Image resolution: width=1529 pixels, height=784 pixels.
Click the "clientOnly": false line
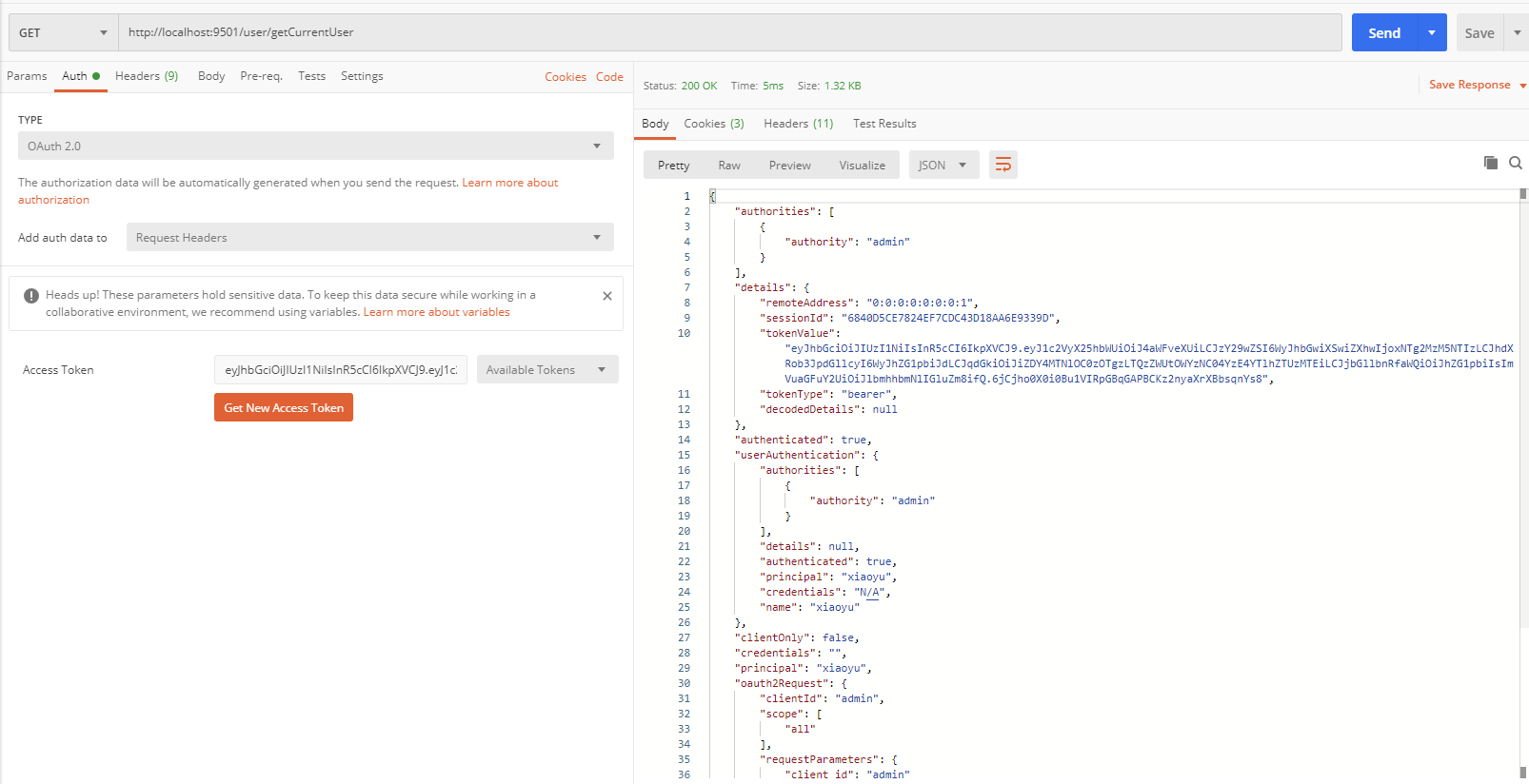(797, 637)
